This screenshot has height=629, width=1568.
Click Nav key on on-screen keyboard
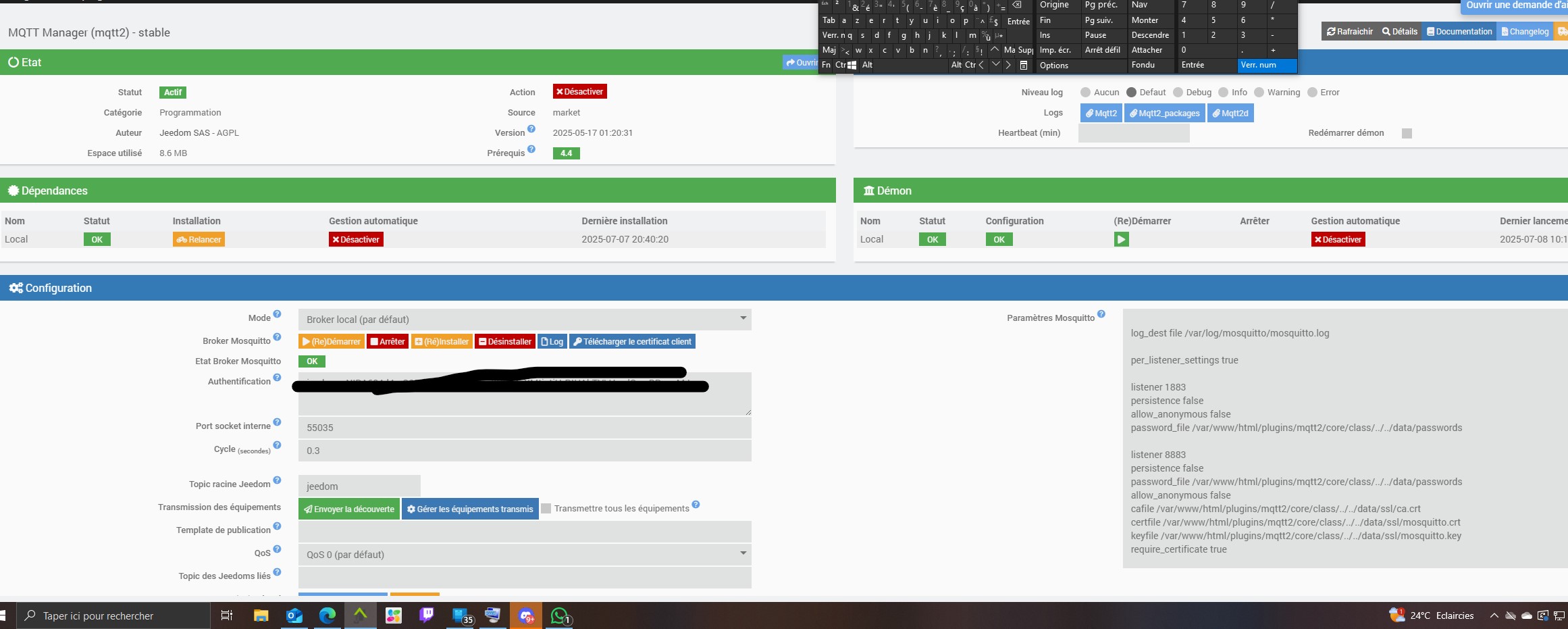(x=1152, y=5)
